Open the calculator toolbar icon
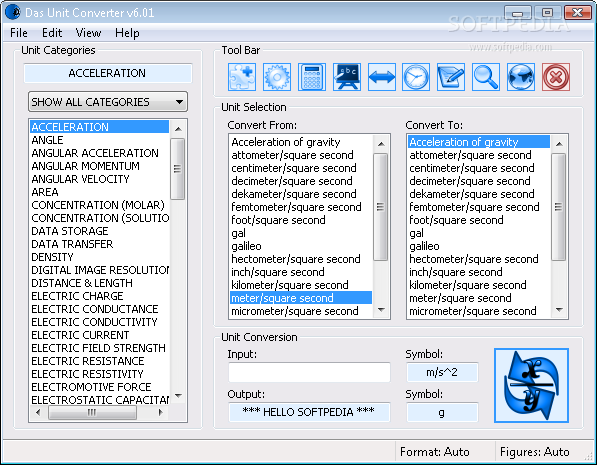This screenshot has width=597, height=465. 312,77
